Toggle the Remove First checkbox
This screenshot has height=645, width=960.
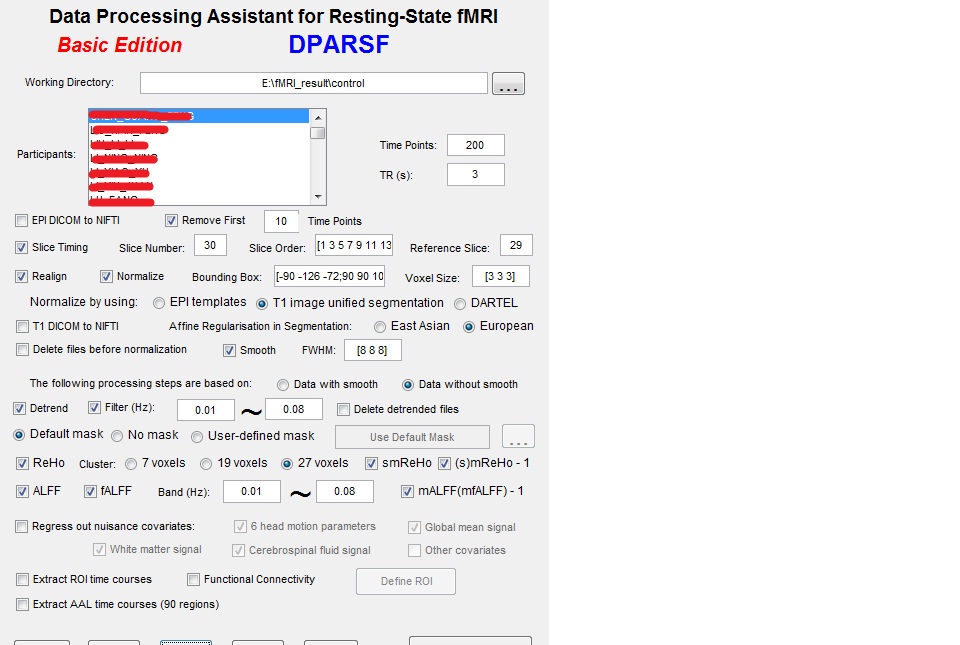coord(171,220)
